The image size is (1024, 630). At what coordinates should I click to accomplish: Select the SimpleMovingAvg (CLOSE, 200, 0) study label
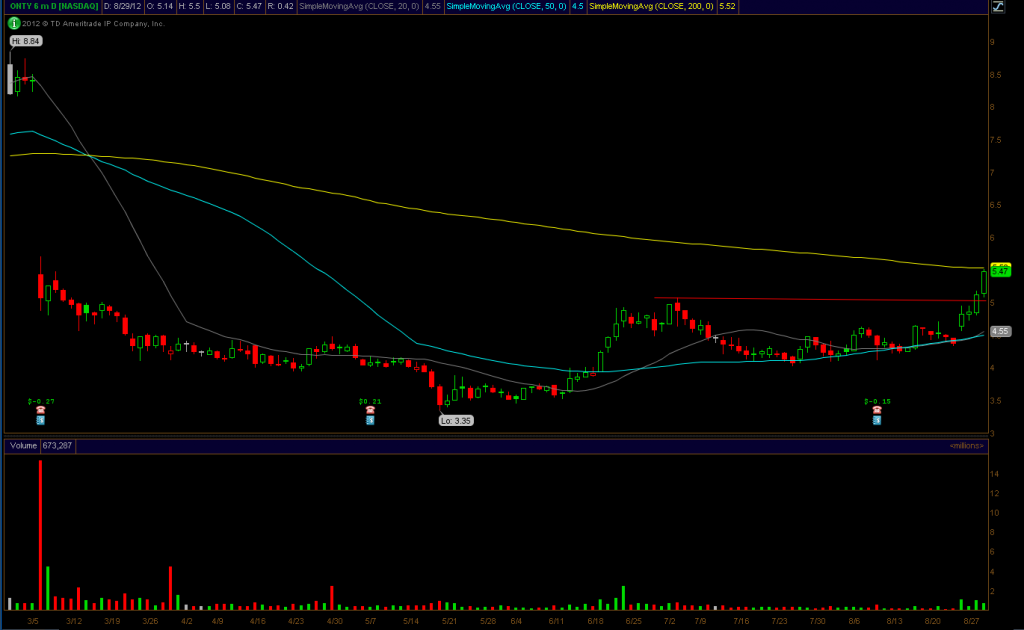651,6
